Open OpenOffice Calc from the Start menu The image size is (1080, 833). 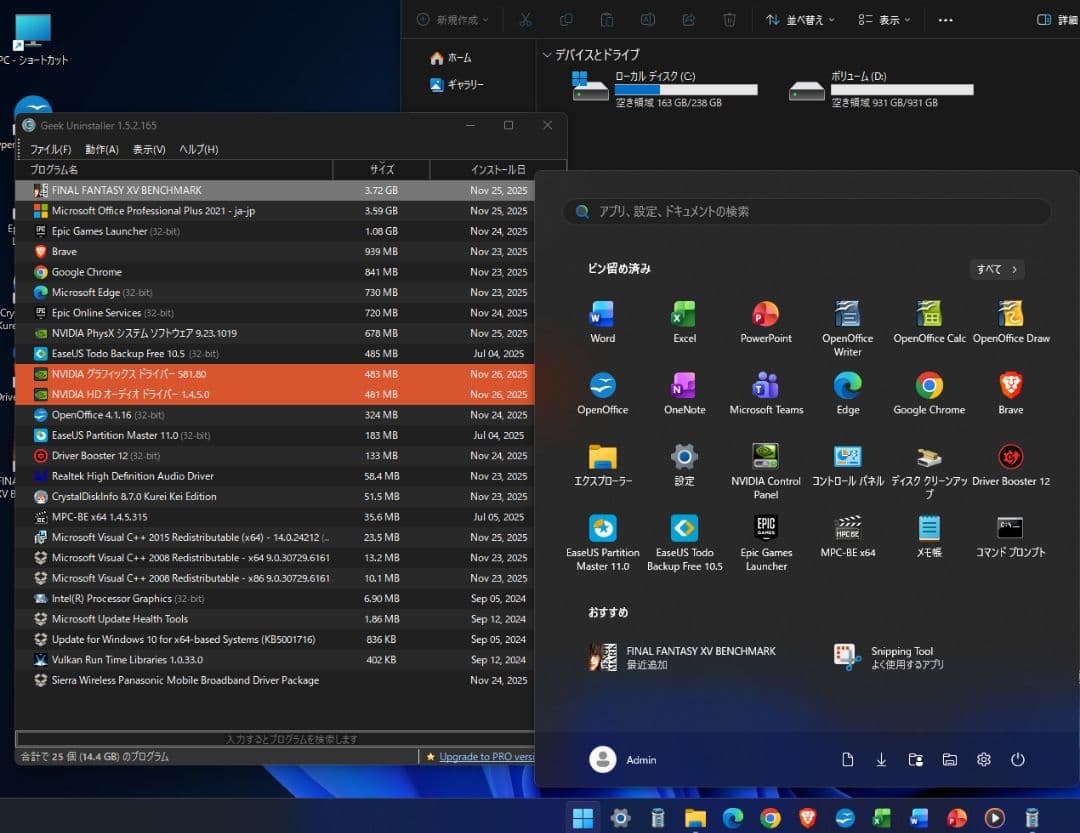click(x=928, y=313)
